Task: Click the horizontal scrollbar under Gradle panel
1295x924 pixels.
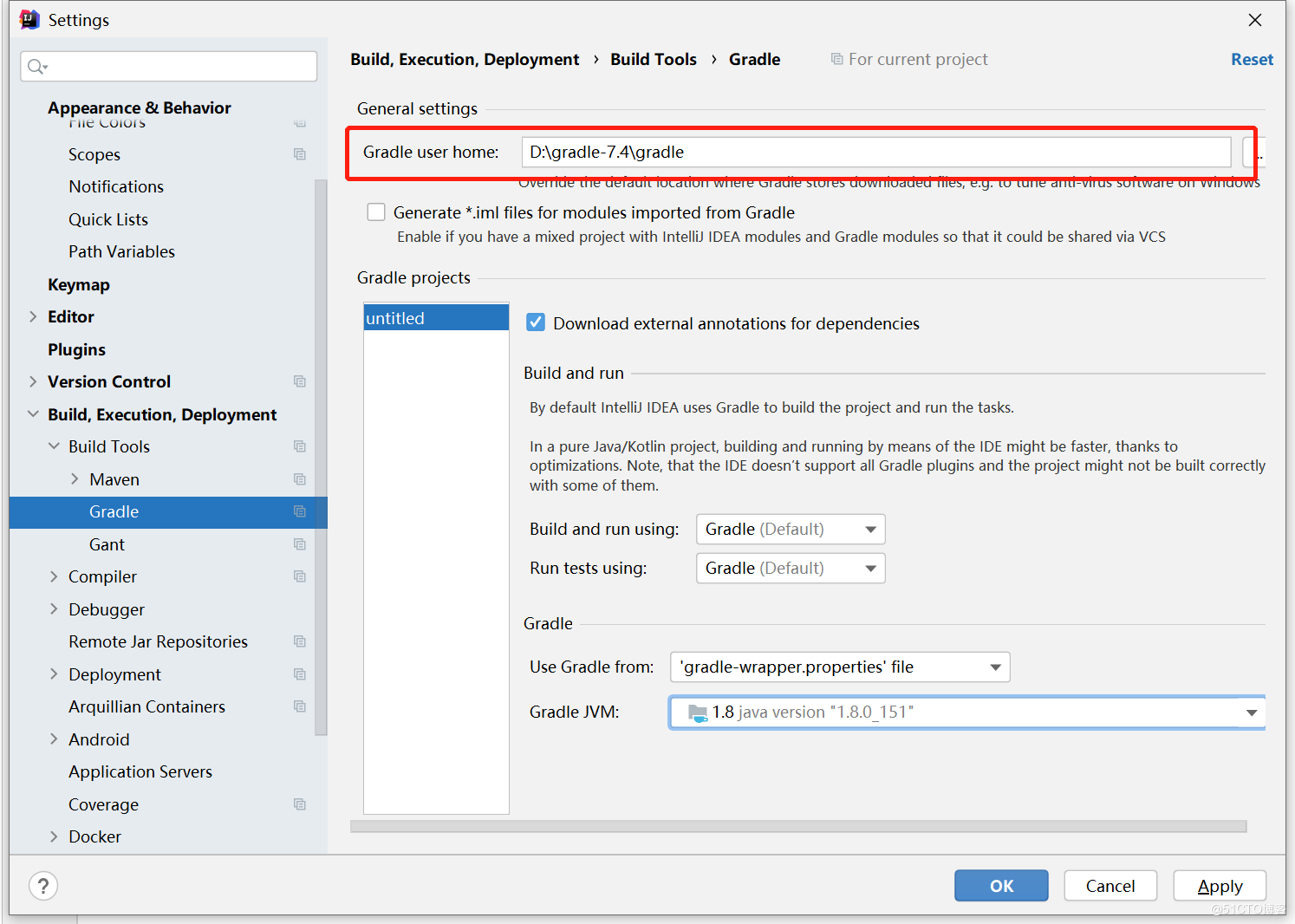Action: [x=798, y=827]
